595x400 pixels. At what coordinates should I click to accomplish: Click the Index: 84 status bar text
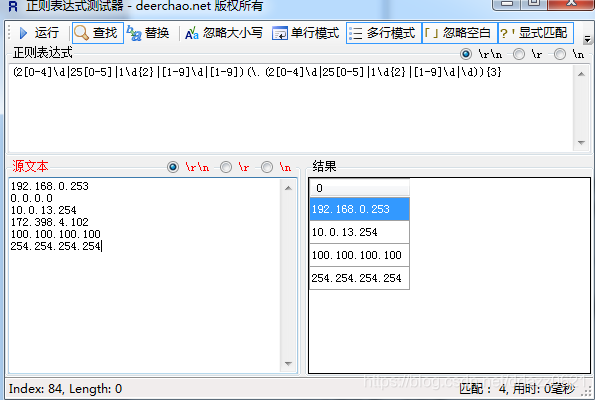(65, 389)
